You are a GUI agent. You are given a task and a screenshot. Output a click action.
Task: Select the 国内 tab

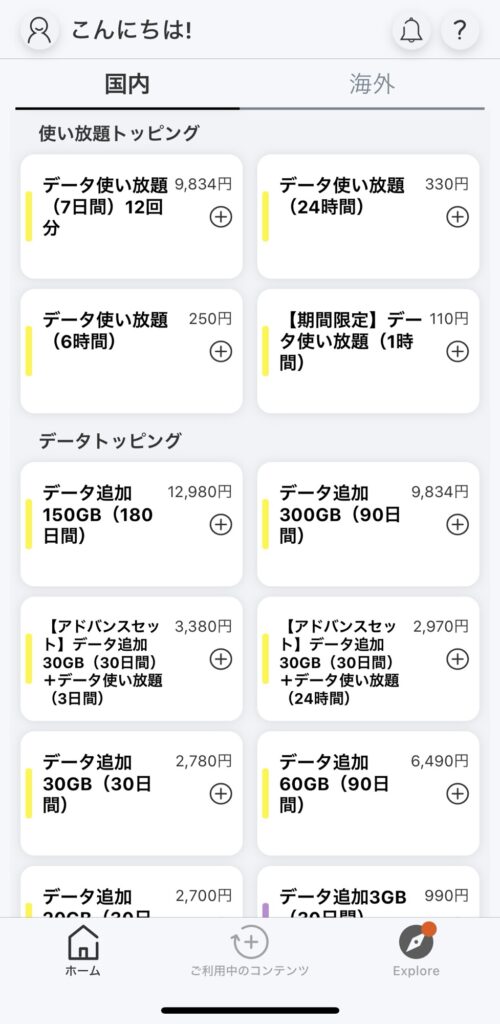pos(127,84)
